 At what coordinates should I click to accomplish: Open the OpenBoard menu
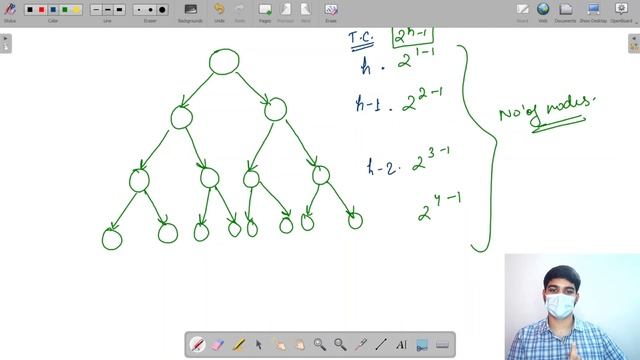pyautogui.click(x=621, y=12)
